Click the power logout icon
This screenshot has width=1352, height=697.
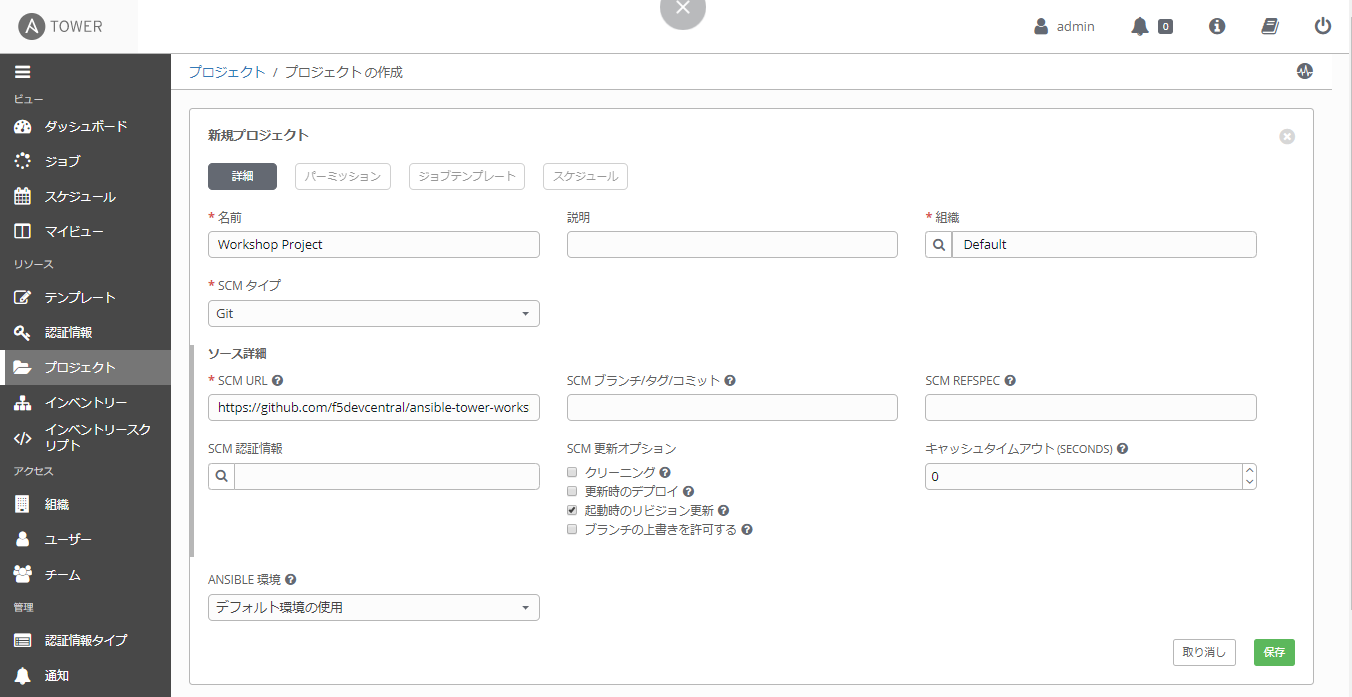(x=1323, y=27)
